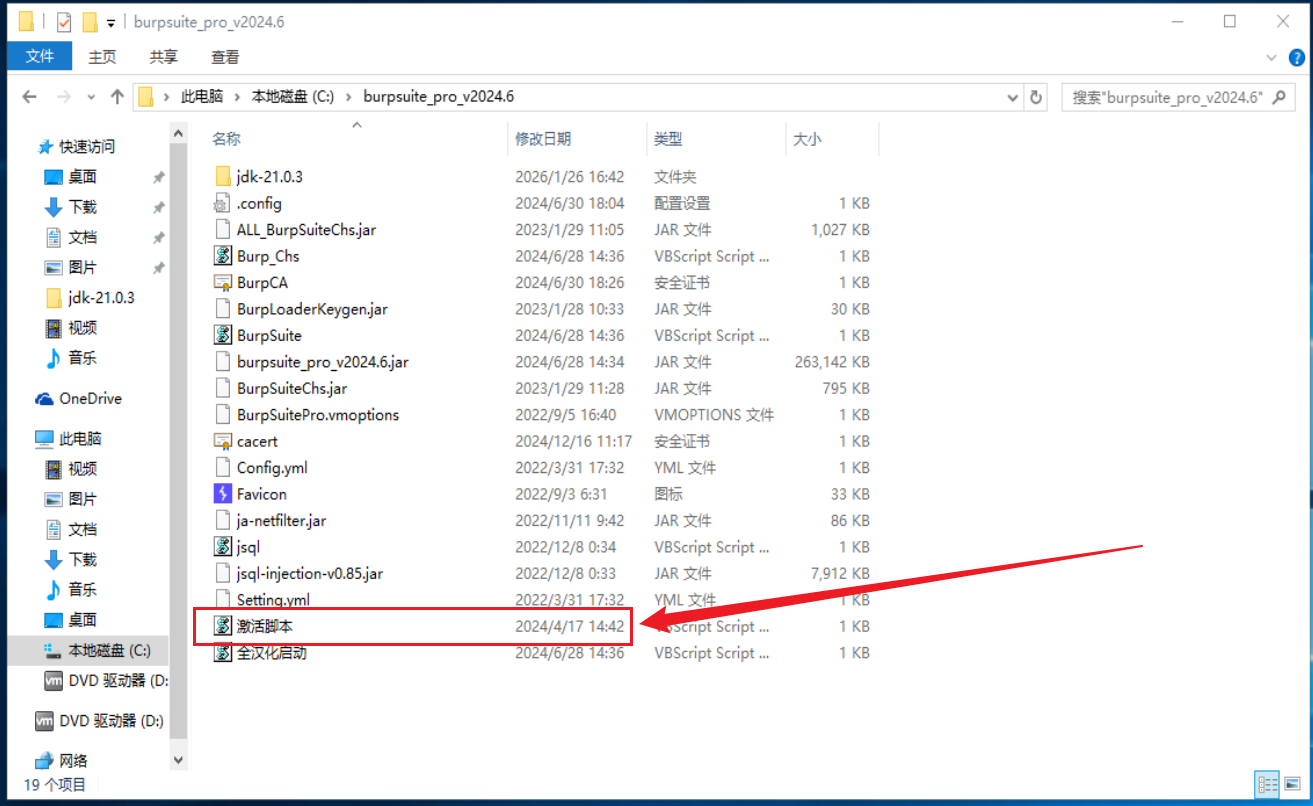Select the BurpSuiteChs.jar file name

[292, 388]
